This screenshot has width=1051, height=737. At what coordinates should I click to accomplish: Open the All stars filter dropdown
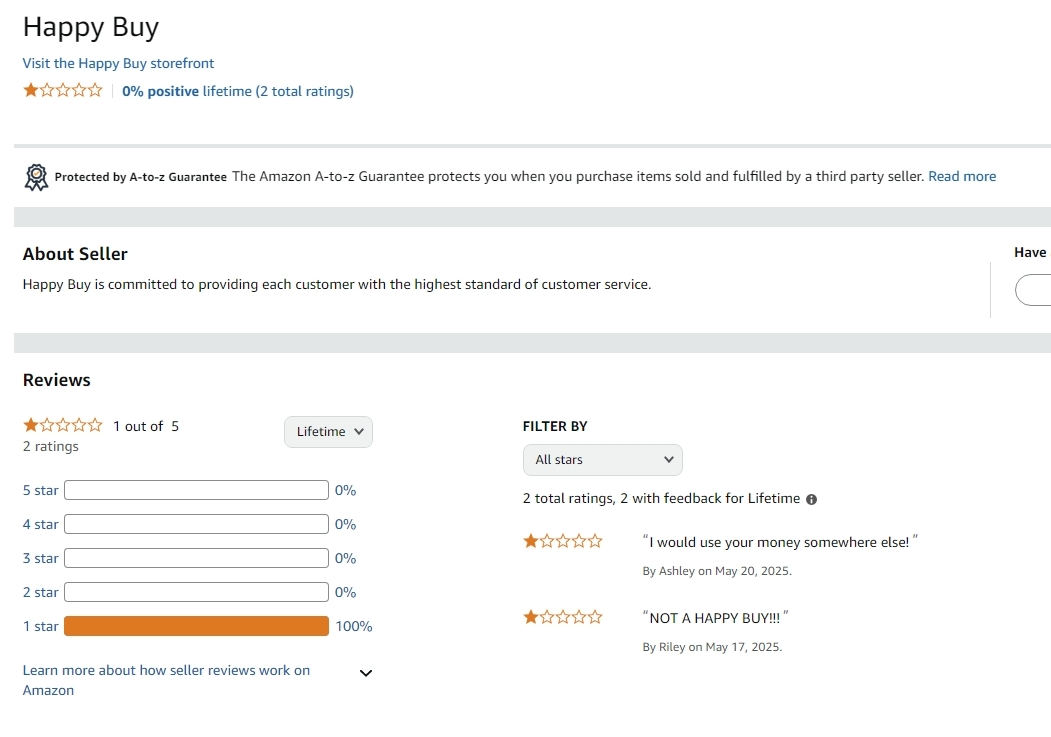(602, 460)
